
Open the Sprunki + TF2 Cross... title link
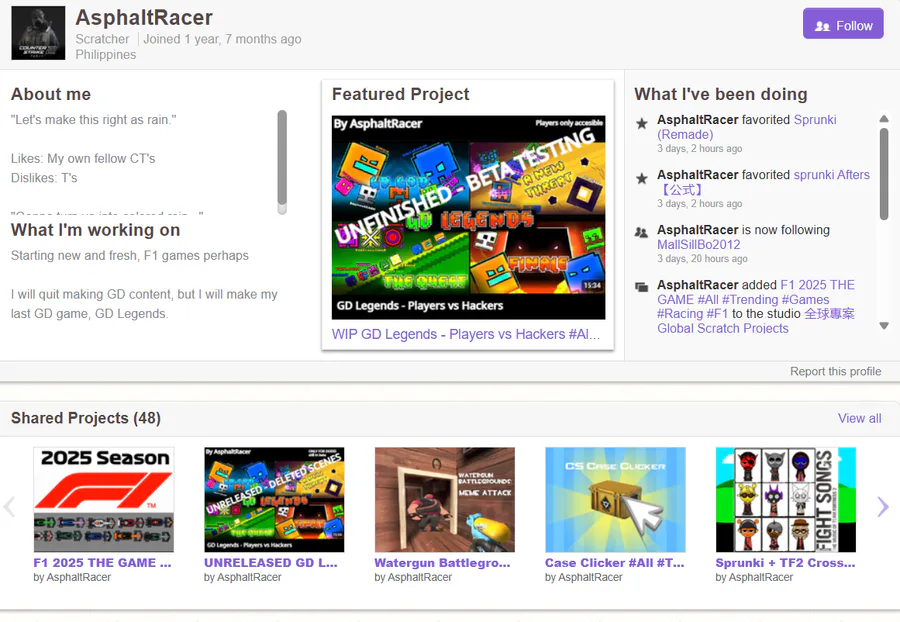pyautogui.click(x=785, y=563)
